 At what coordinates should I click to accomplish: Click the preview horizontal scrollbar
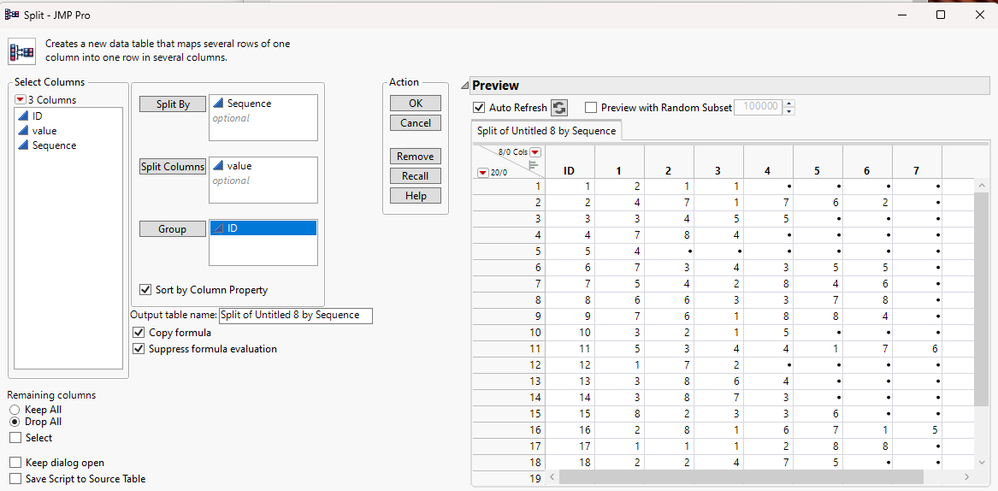[x=741, y=476]
